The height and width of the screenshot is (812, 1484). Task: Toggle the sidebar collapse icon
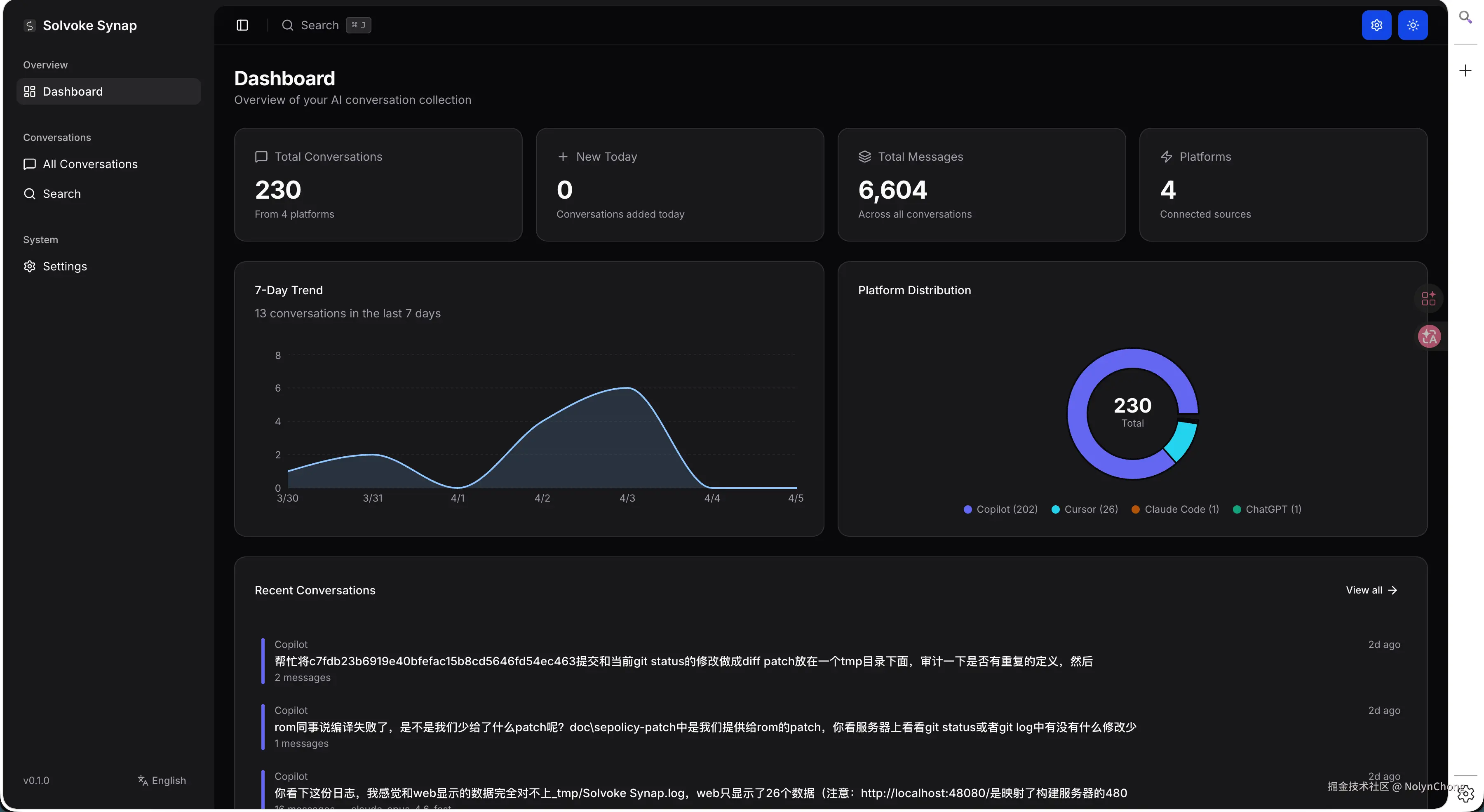point(242,25)
